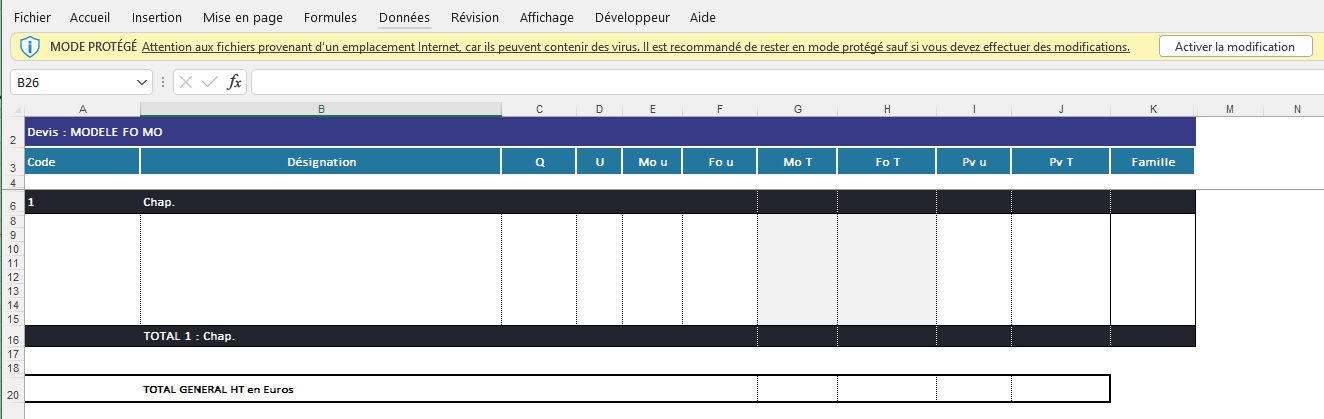Click Activer la modification button
This screenshot has height=419, width=1324.
coord(1235,47)
